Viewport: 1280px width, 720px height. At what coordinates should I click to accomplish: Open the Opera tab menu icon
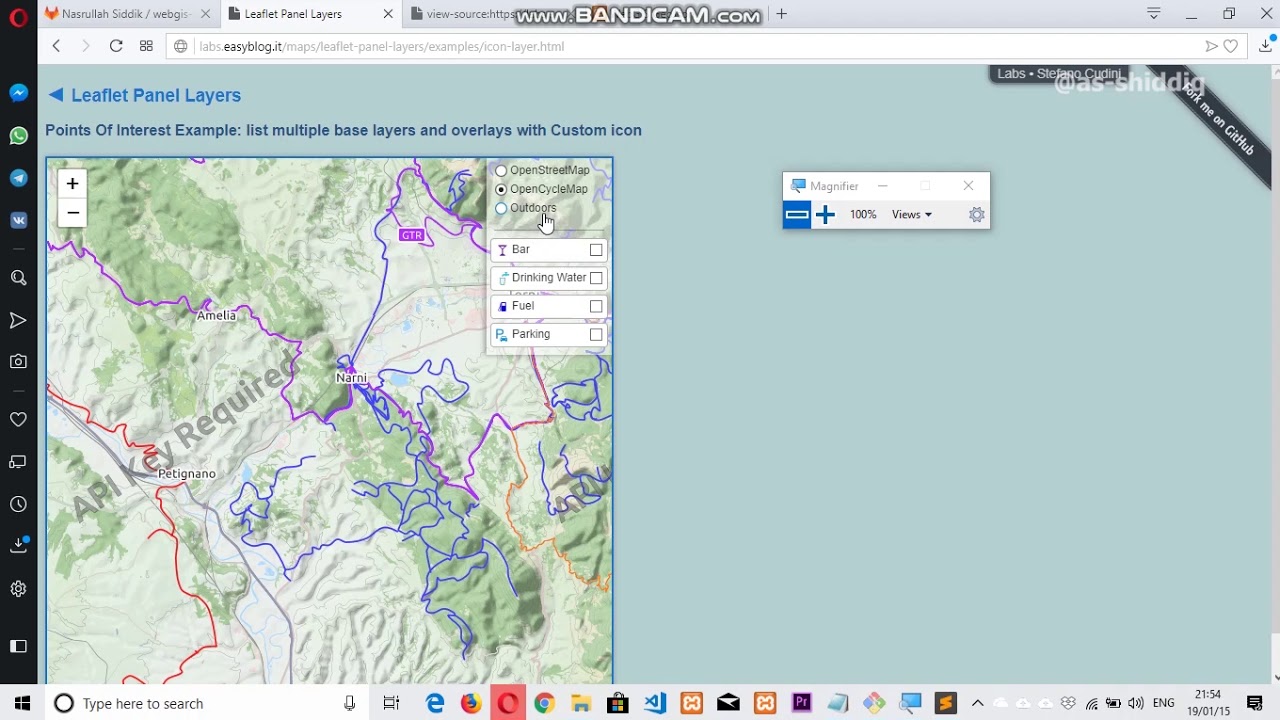tap(1153, 14)
